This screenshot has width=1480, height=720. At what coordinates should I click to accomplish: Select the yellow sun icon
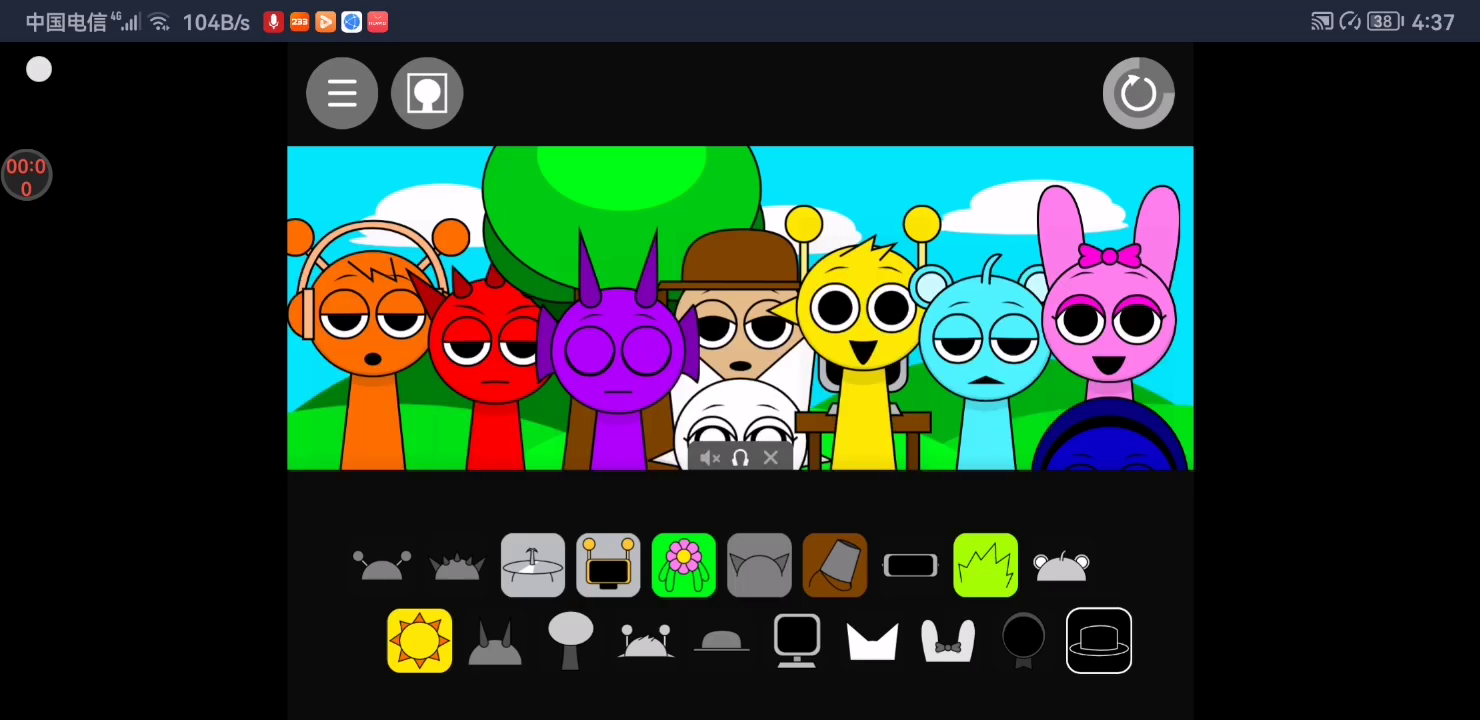point(420,641)
